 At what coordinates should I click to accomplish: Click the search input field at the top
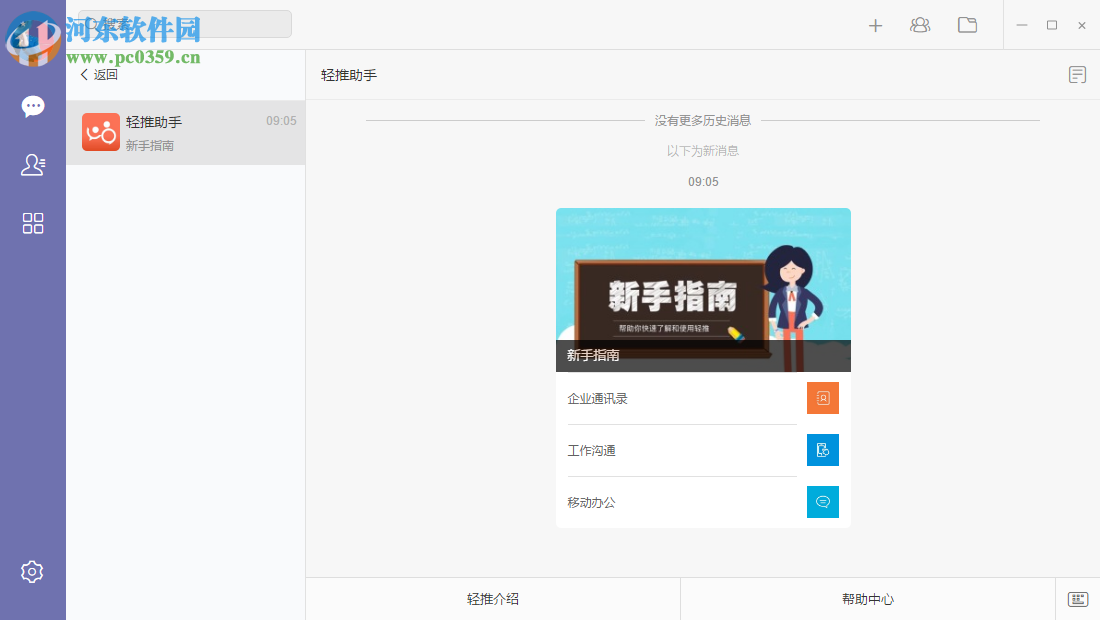185,23
